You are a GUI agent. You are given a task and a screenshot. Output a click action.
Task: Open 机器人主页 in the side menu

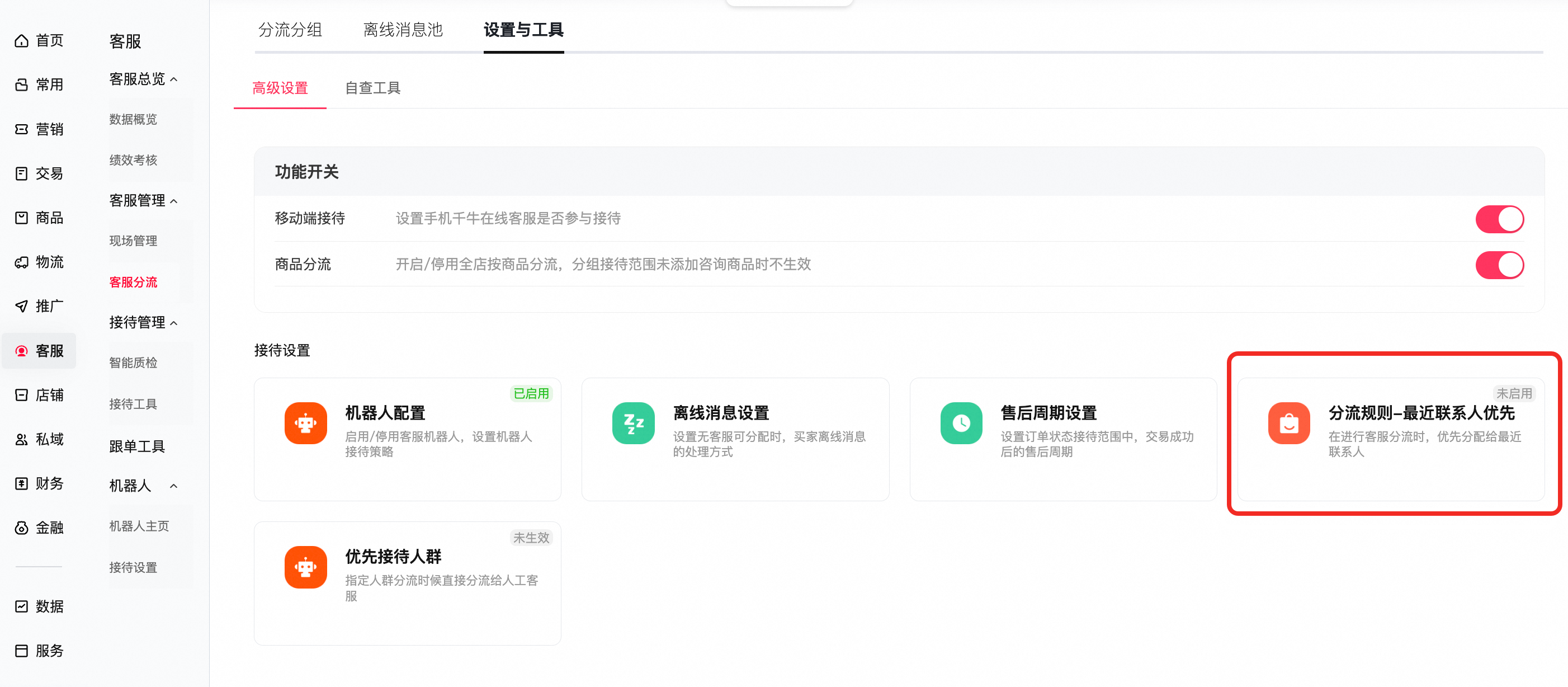(x=139, y=526)
